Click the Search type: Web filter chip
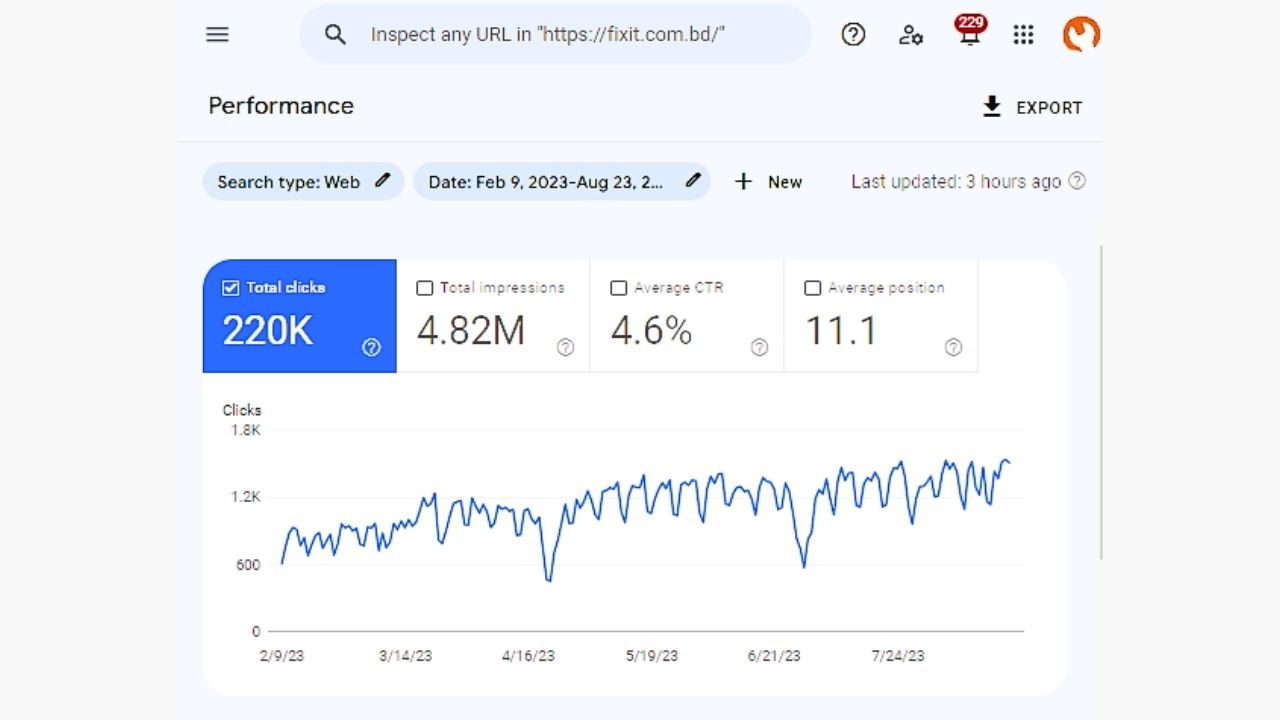 tap(303, 181)
